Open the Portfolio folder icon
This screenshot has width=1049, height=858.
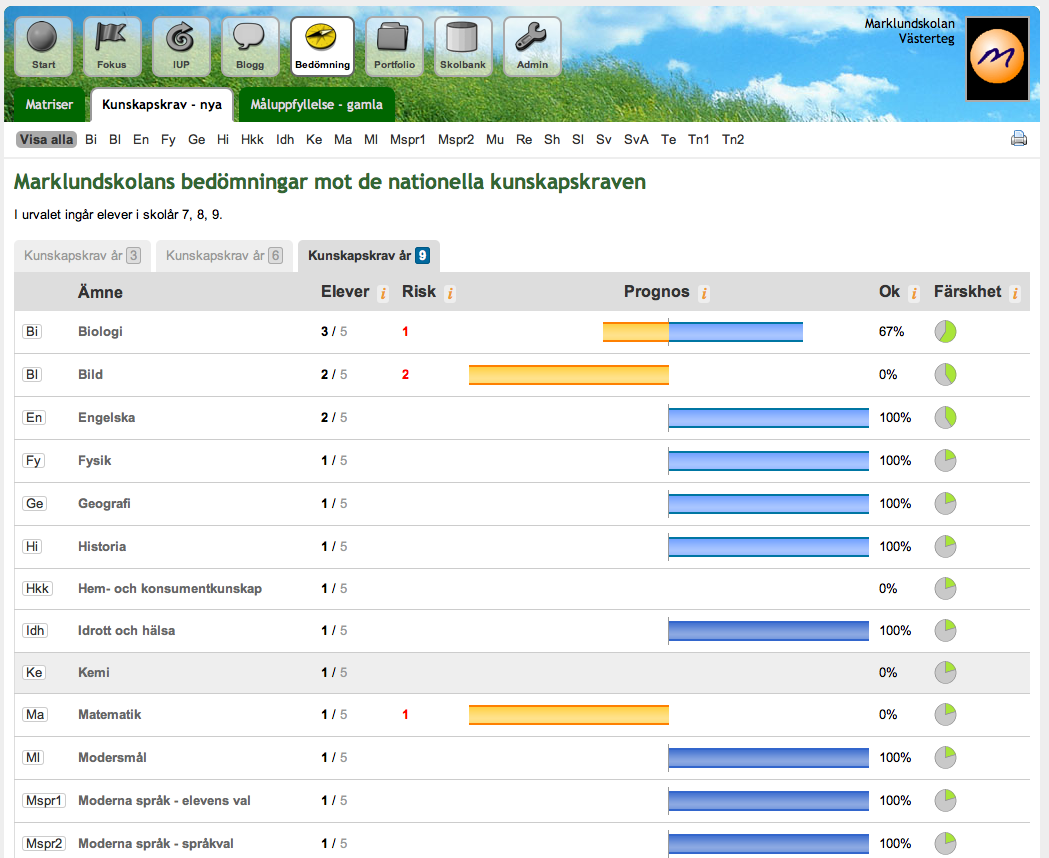point(394,45)
